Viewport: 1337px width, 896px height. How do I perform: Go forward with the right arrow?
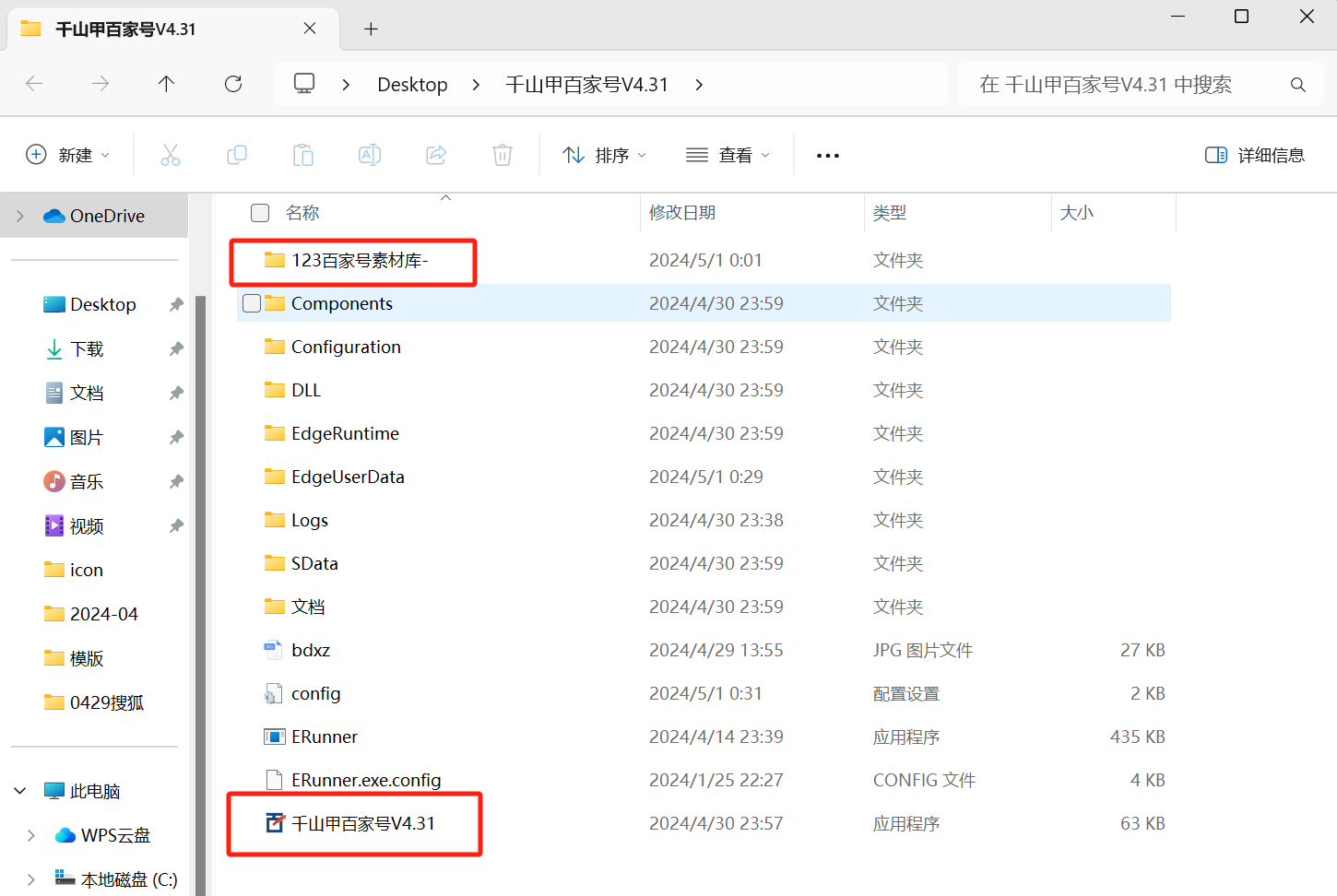pyautogui.click(x=101, y=84)
